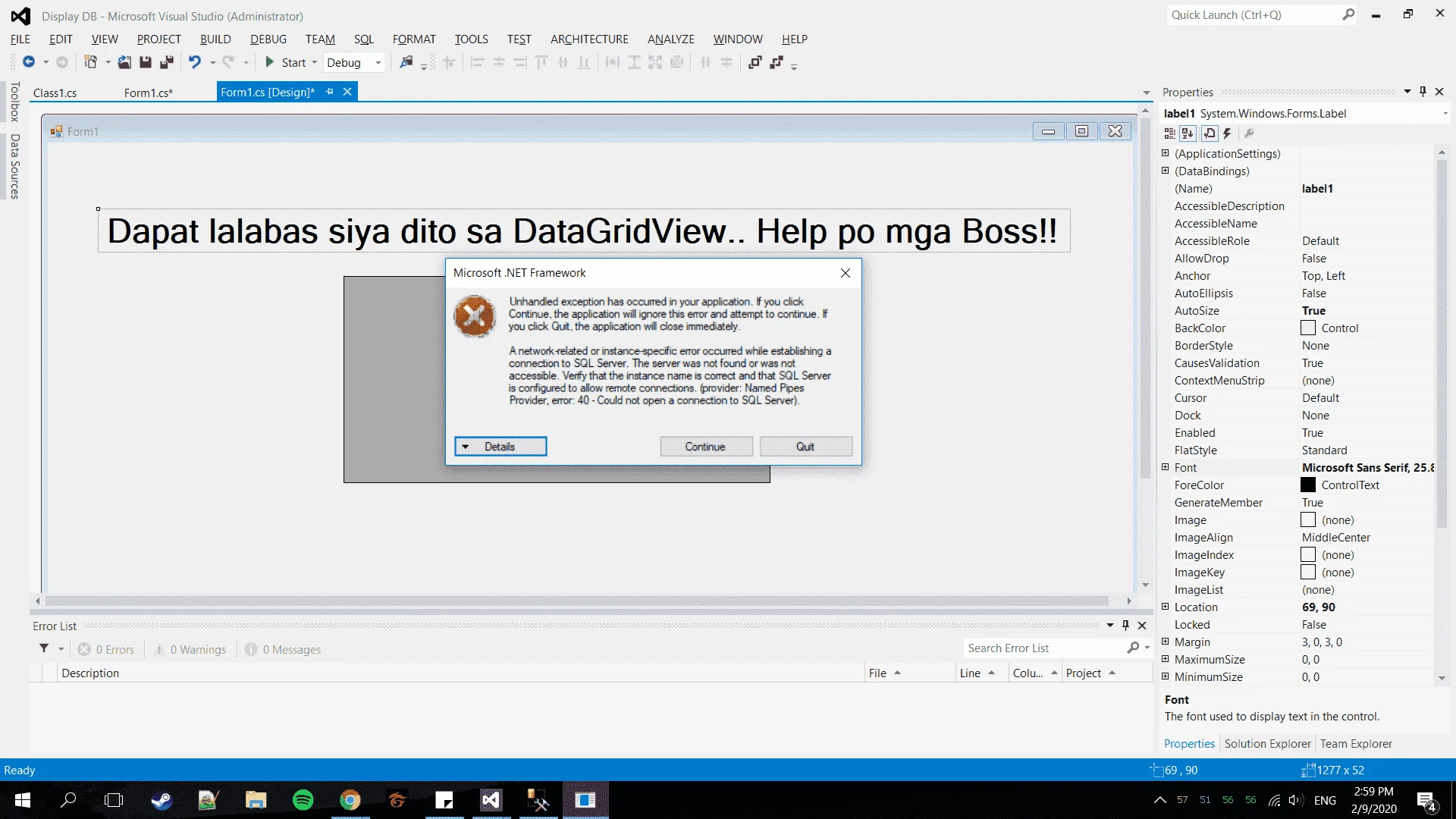Click the New Project toolbar icon
Screen dimensions: 1456x819
pos(90,62)
